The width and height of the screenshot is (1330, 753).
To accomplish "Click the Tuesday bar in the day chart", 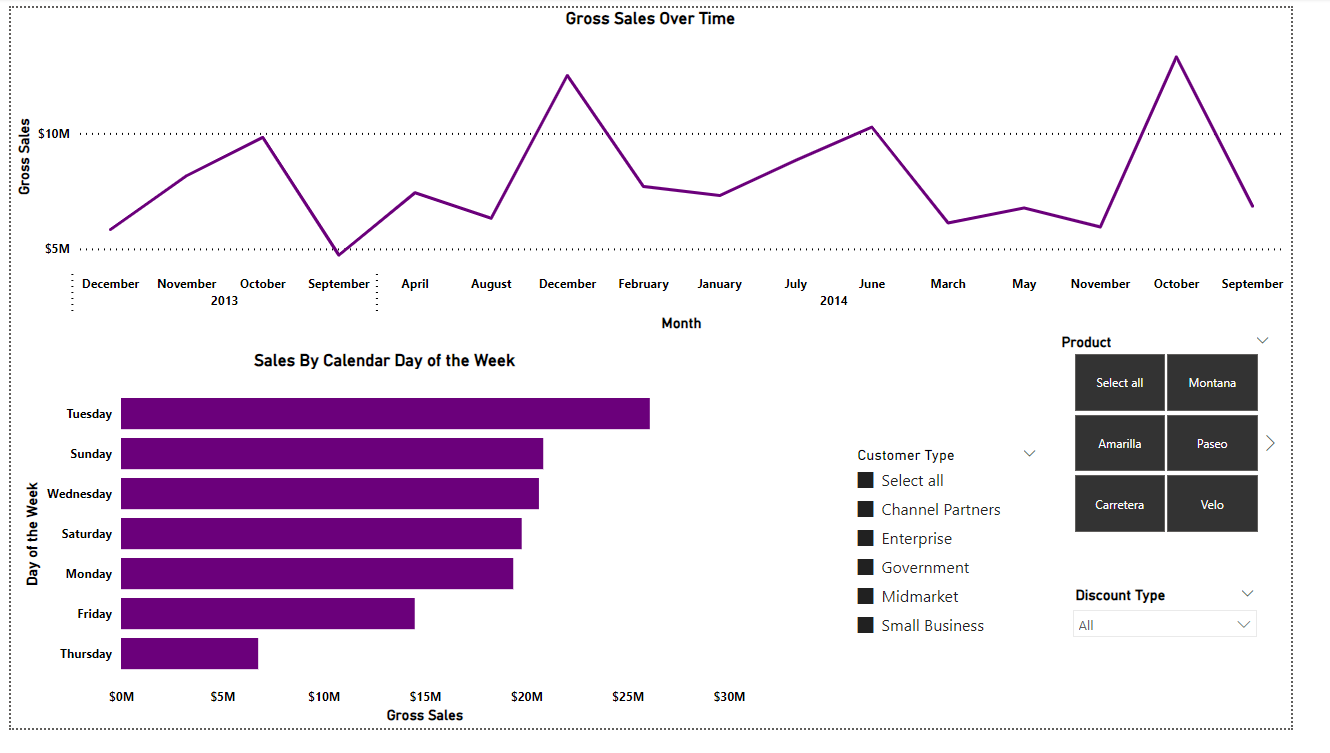I will tap(385, 413).
